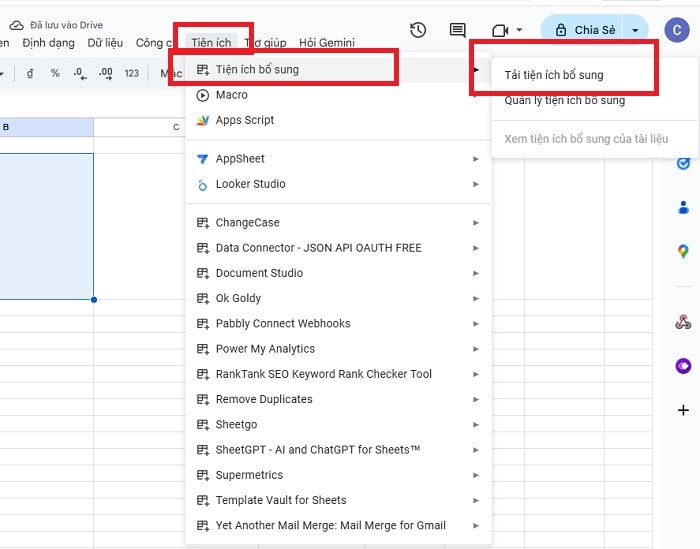Open Định dạng menu
700x549 pixels.
point(48,43)
